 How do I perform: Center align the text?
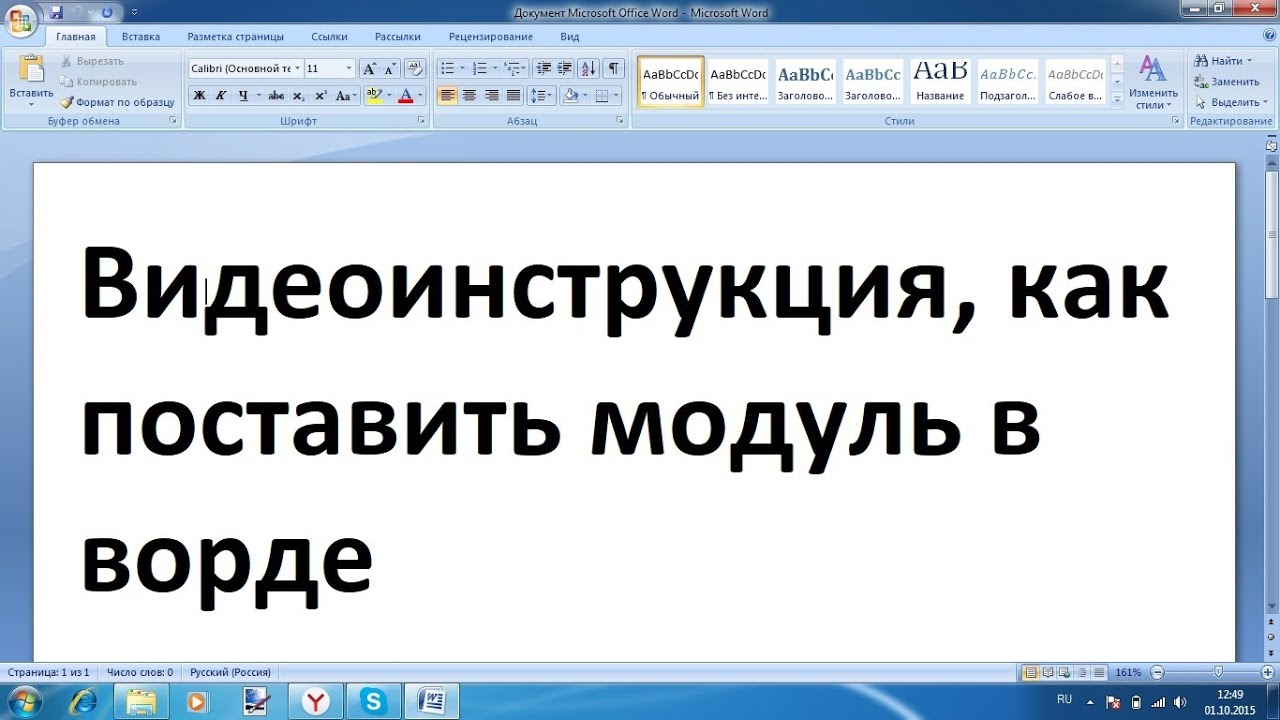click(x=469, y=96)
